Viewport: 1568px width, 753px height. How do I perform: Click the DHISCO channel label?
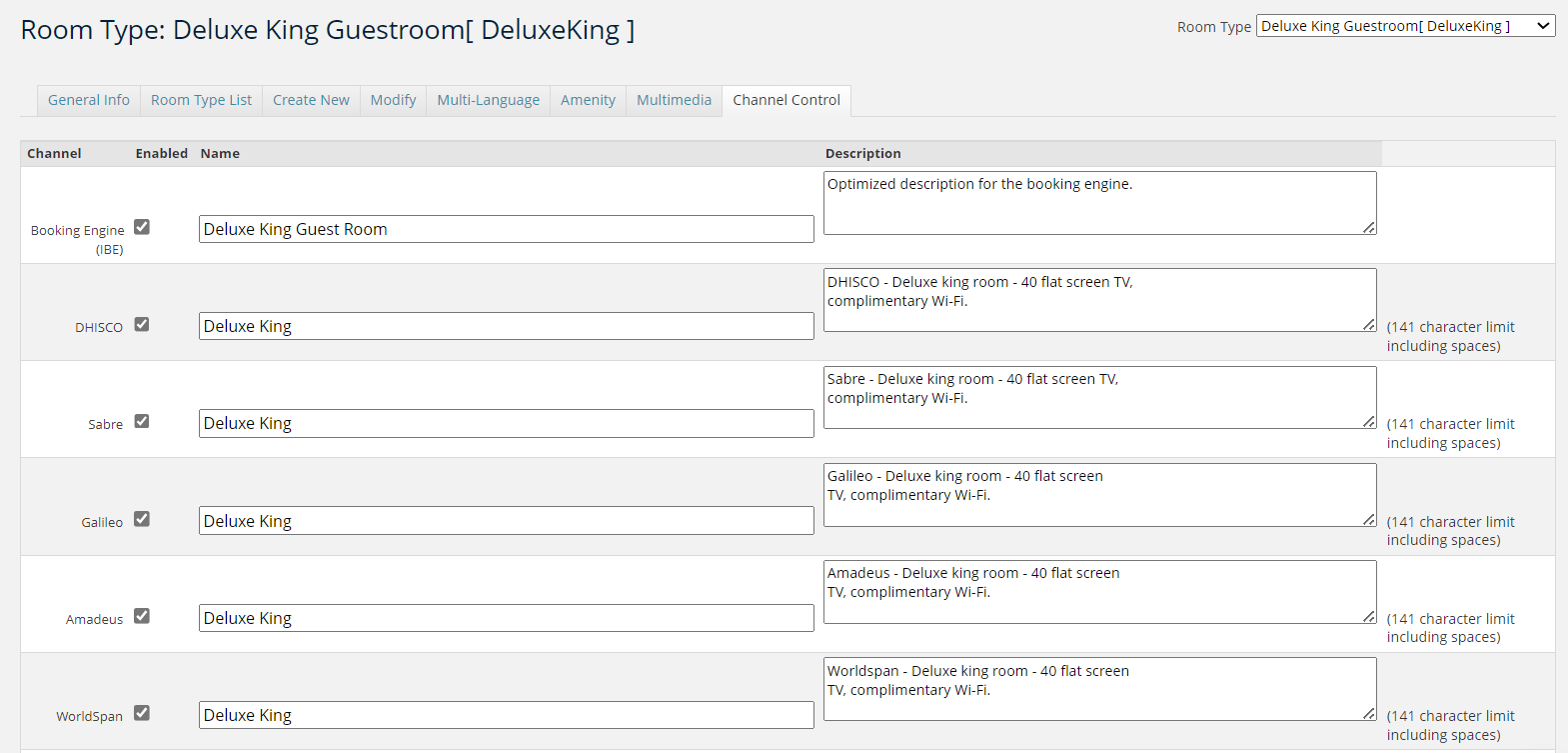[99, 327]
